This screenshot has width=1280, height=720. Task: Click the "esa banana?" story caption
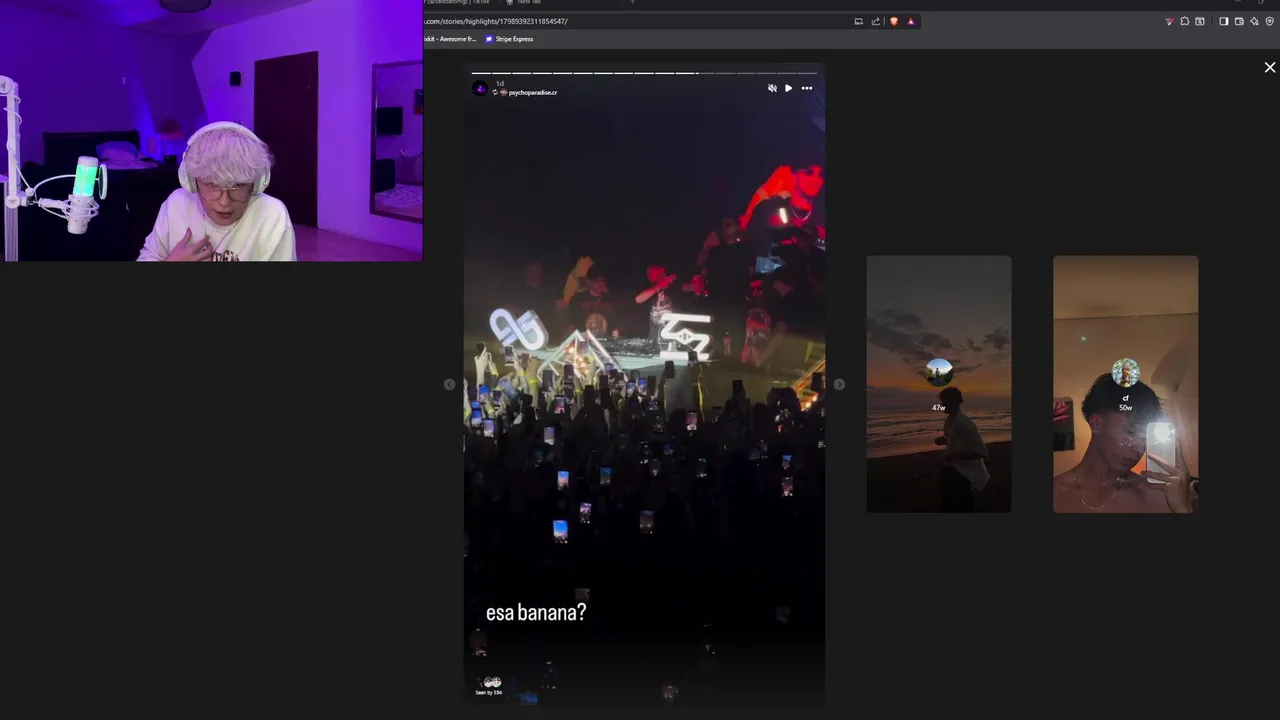click(x=536, y=613)
